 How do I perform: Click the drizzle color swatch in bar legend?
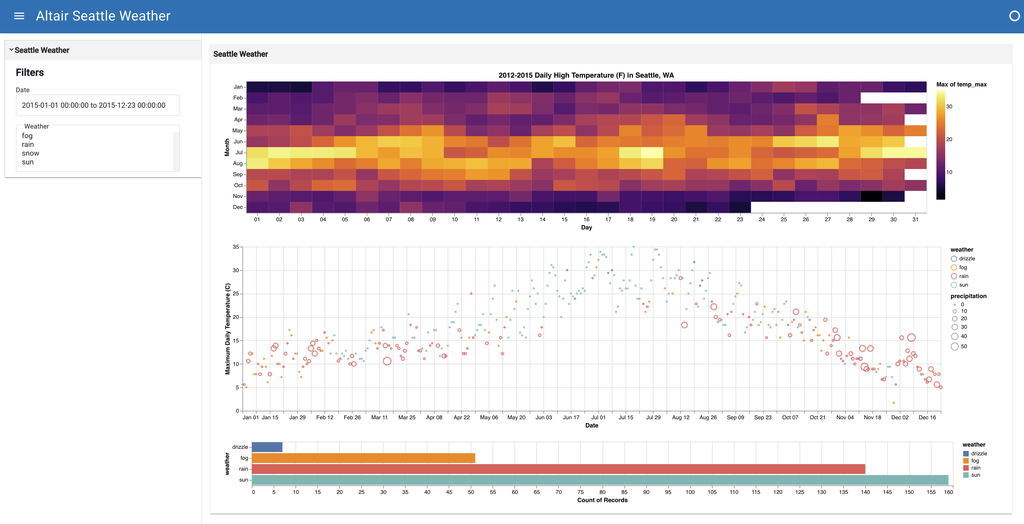[967, 453]
